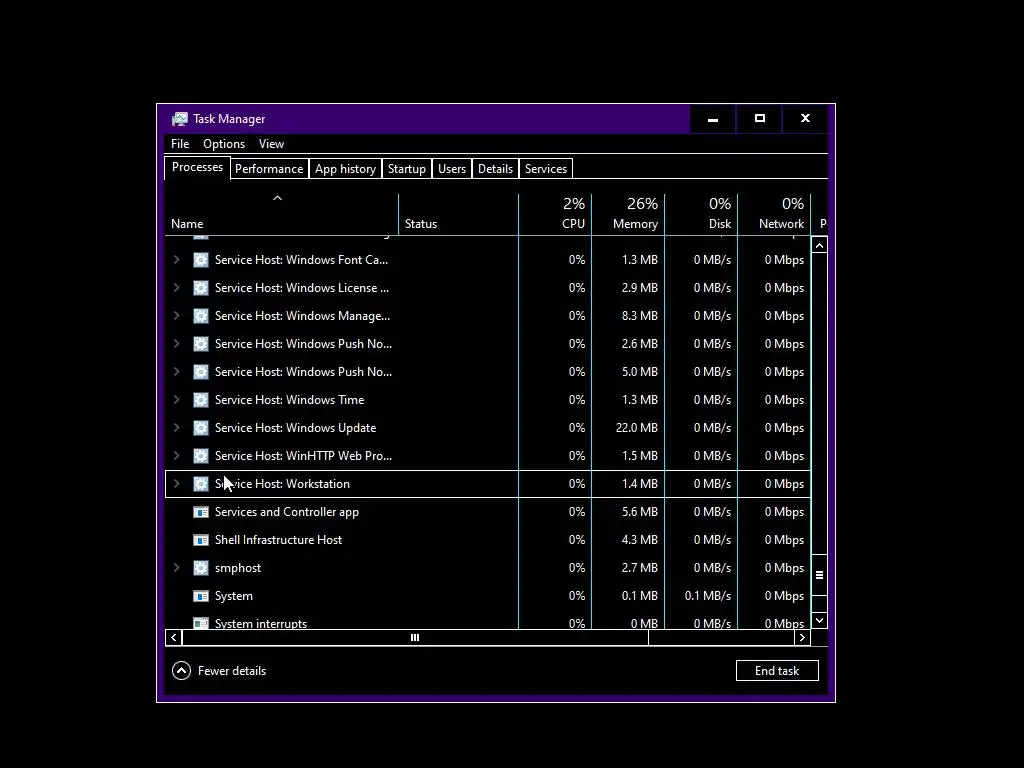Click Fewer details link
Viewport: 1024px width, 768px height.
(x=232, y=671)
